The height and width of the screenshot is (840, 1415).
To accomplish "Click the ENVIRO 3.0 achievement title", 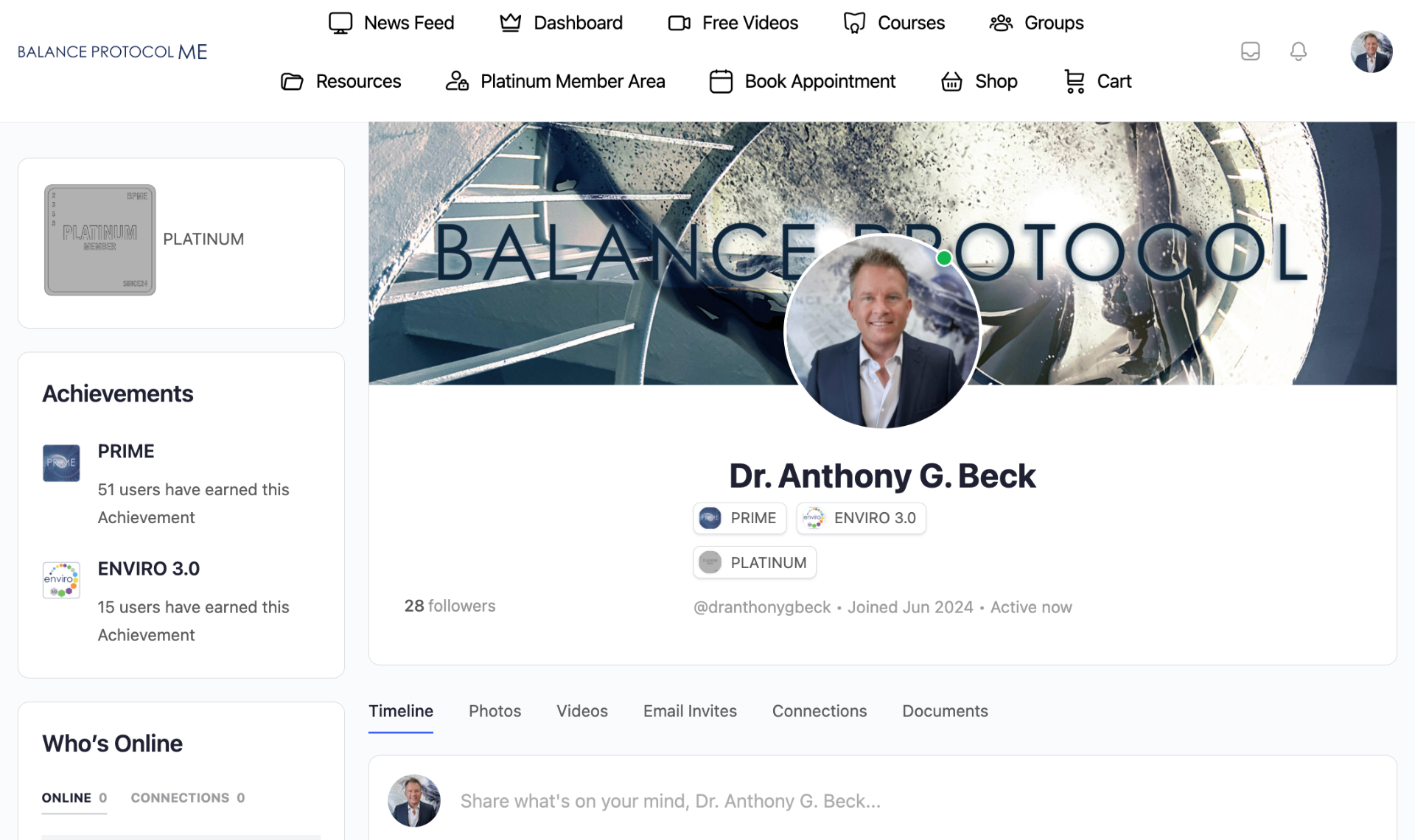I will (x=149, y=569).
